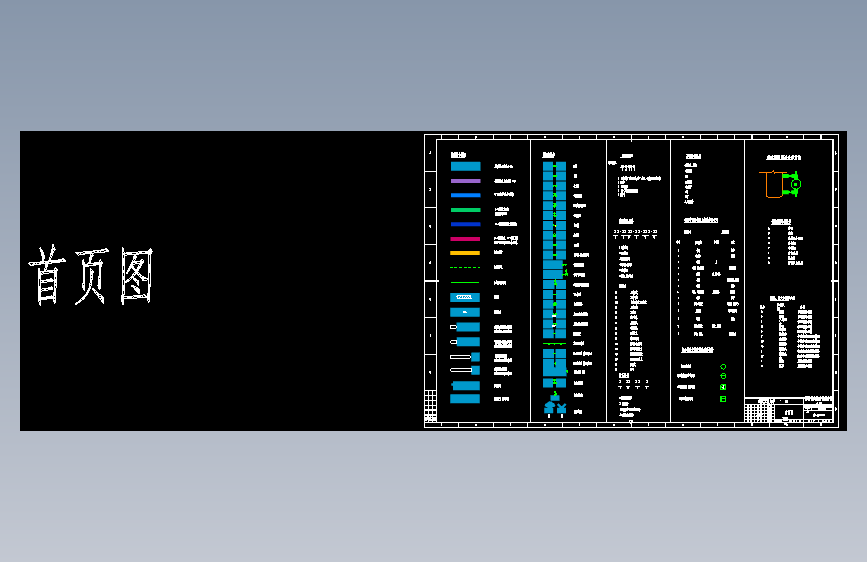Image resolution: width=867 pixels, height=562 pixels.
Task: Select the orange tank vessel symbol
Action: [773, 184]
